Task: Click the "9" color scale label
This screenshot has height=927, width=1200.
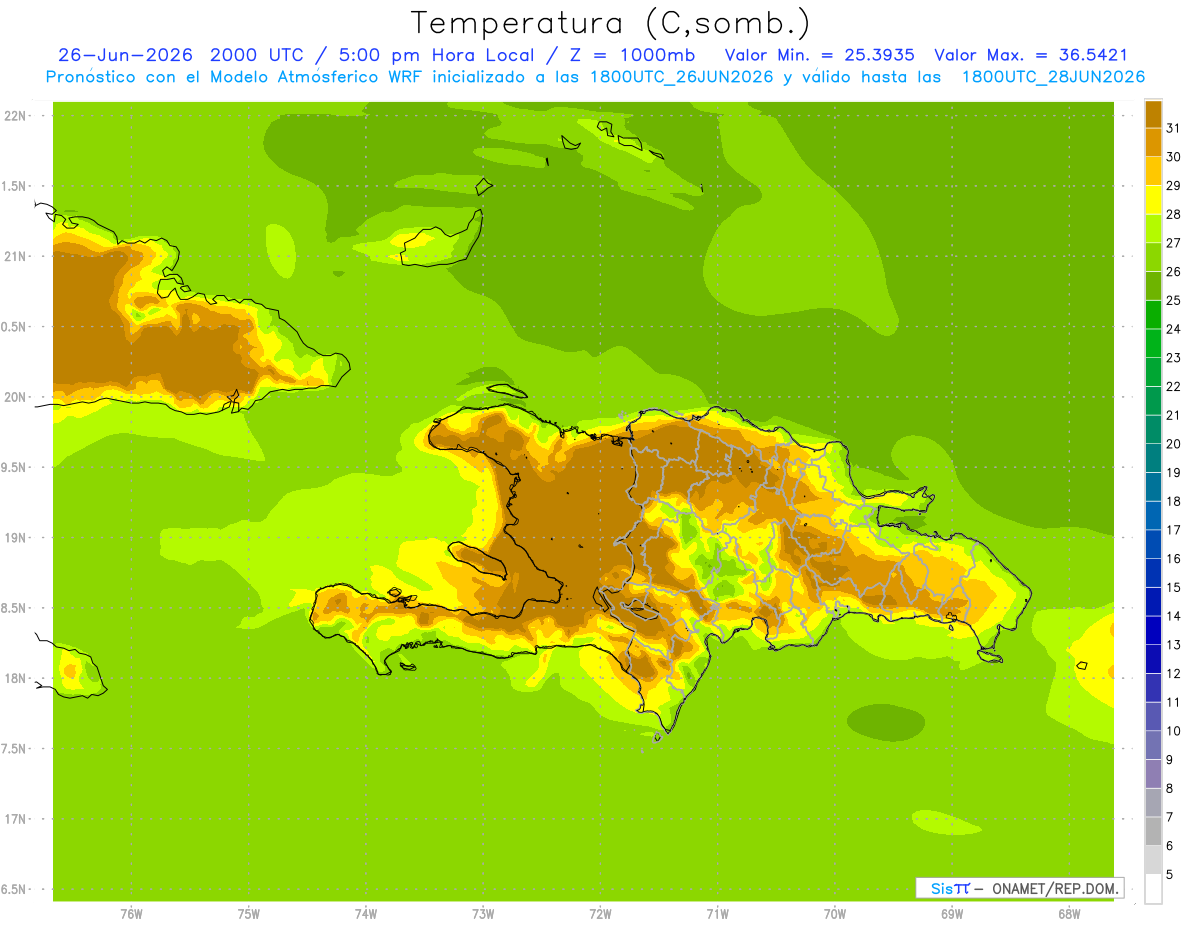Action: coord(1170,760)
